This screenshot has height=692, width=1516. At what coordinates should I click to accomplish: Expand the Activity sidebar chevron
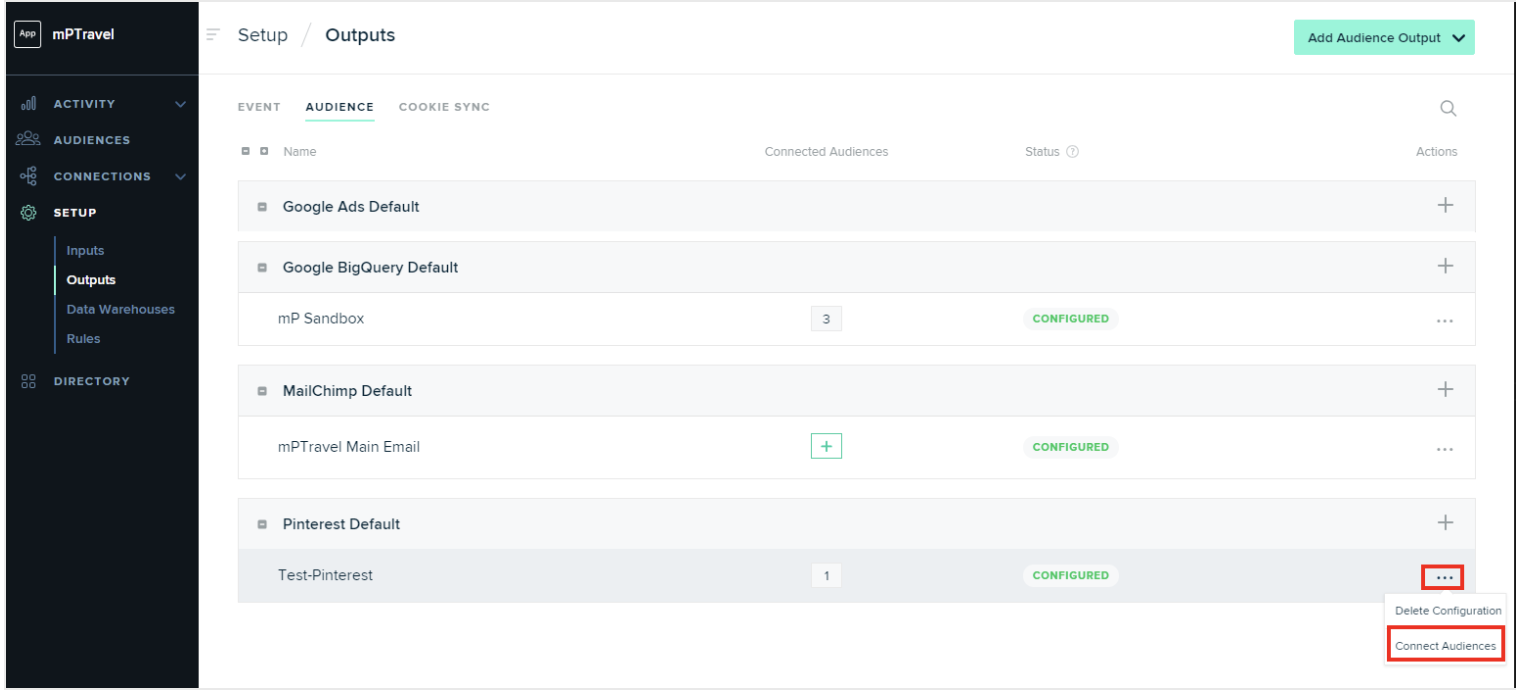180,104
